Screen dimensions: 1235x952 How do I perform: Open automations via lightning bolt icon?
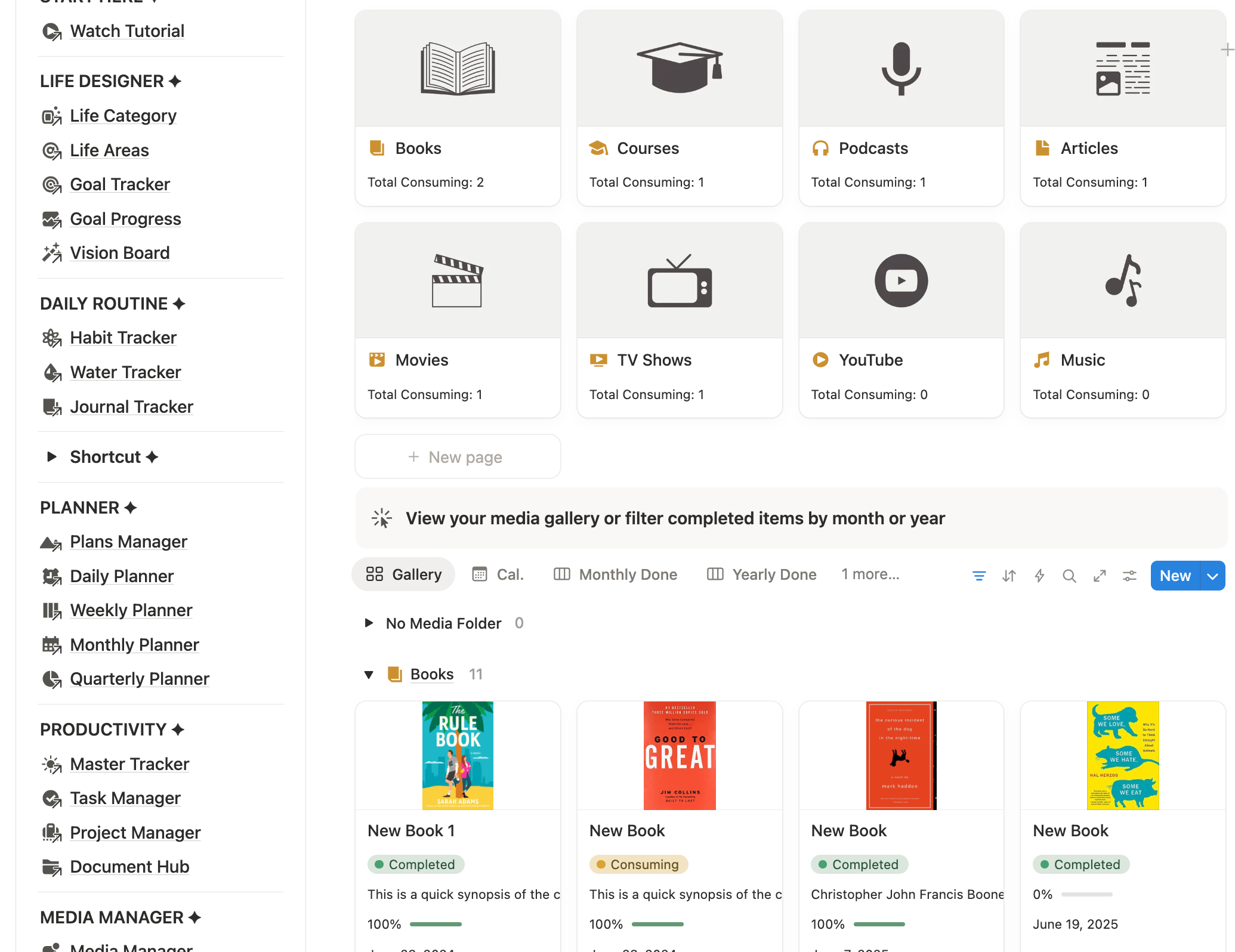coord(1039,576)
